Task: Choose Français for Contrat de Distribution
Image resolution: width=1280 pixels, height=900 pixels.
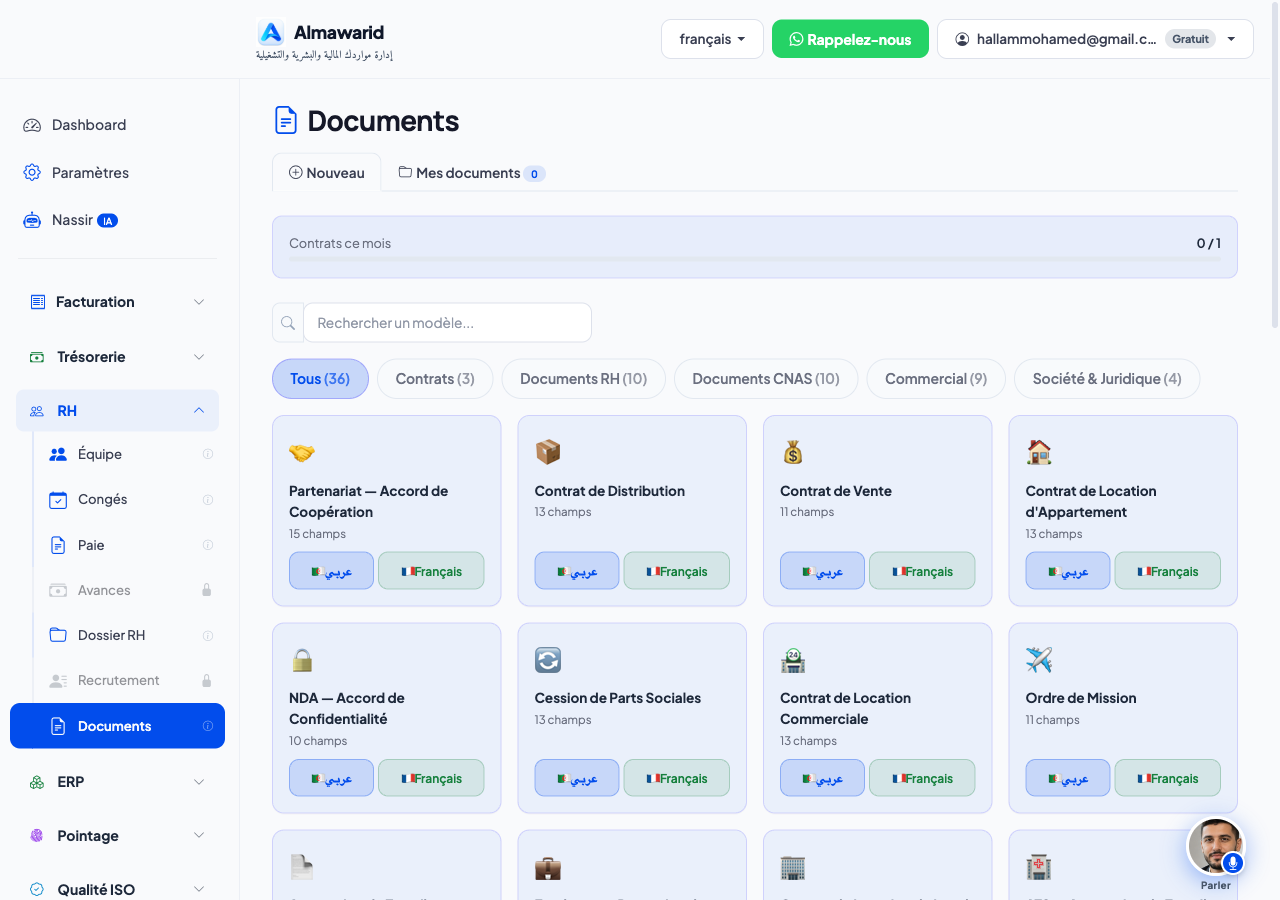Action: [x=676, y=571]
